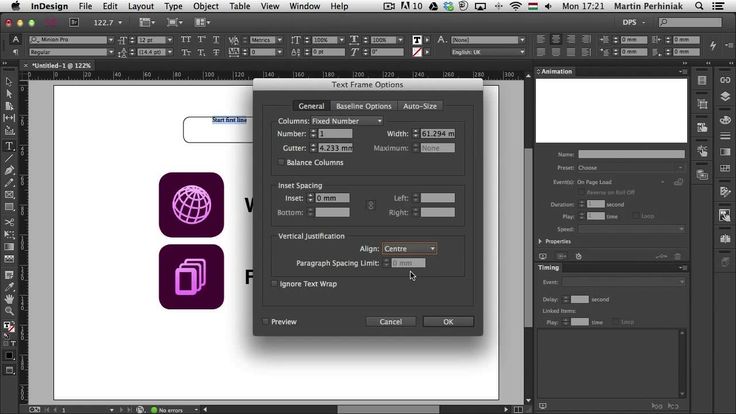Switch to the Auto-Size tab
Image resolution: width=736 pixels, height=414 pixels.
pyautogui.click(x=420, y=106)
